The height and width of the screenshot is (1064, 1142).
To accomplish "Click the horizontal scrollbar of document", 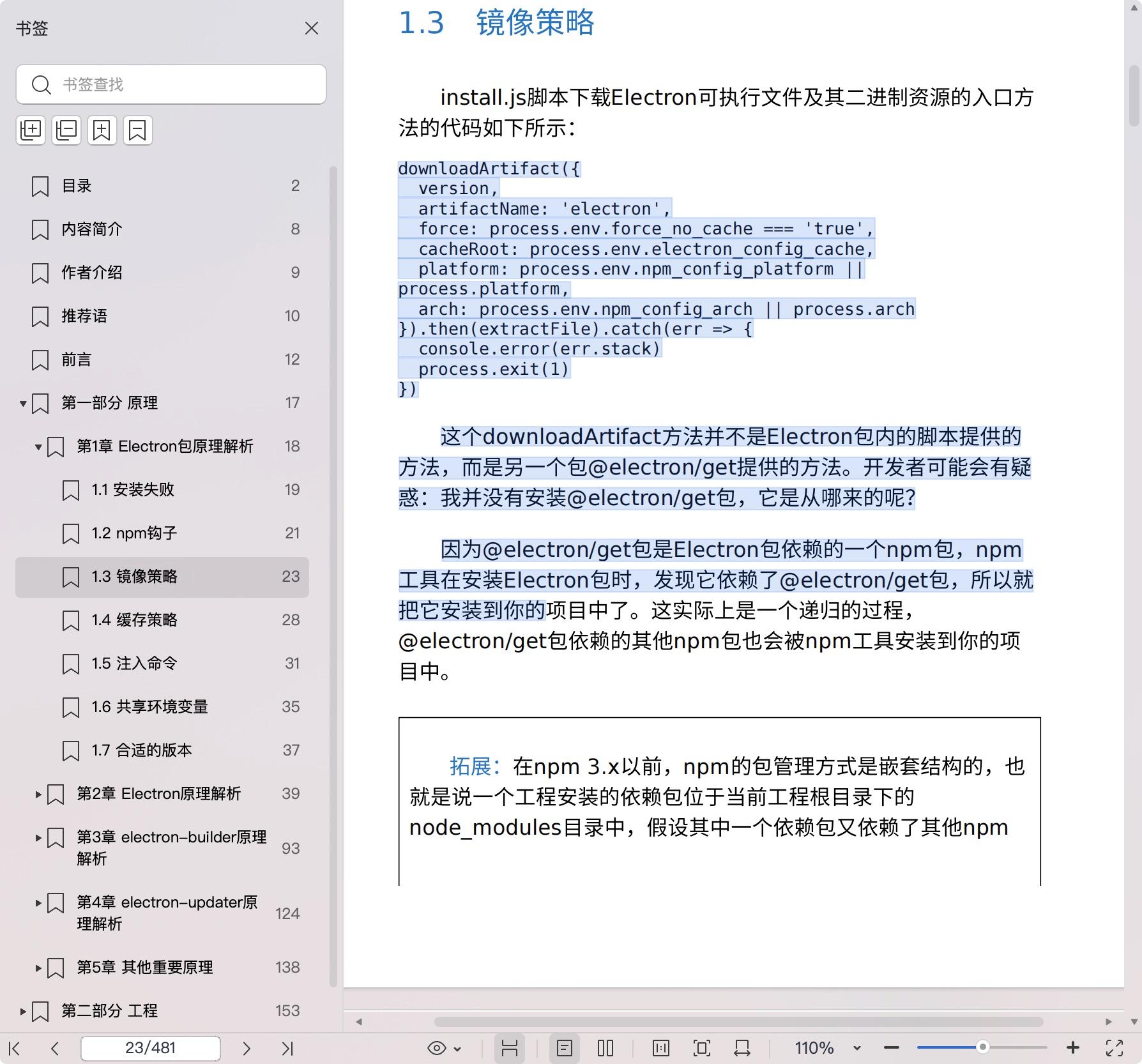I will 738,1022.
